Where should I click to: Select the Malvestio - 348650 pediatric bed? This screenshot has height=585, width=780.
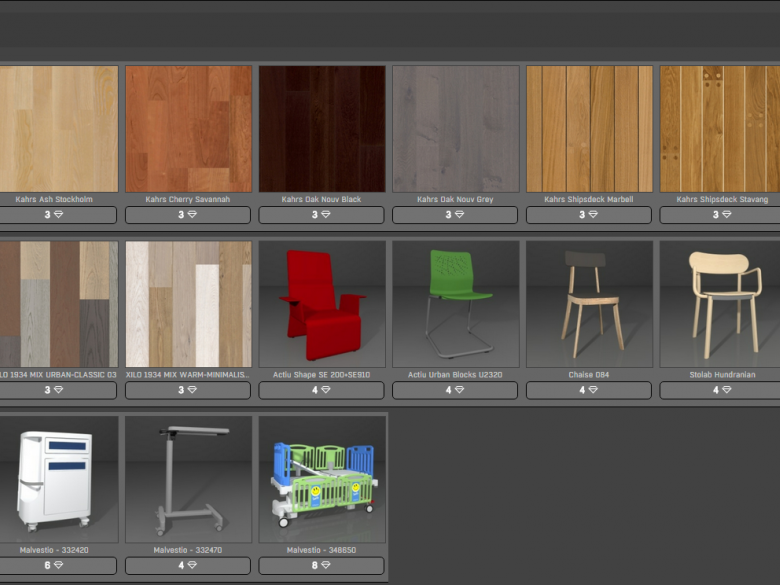[x=322, y=480]
